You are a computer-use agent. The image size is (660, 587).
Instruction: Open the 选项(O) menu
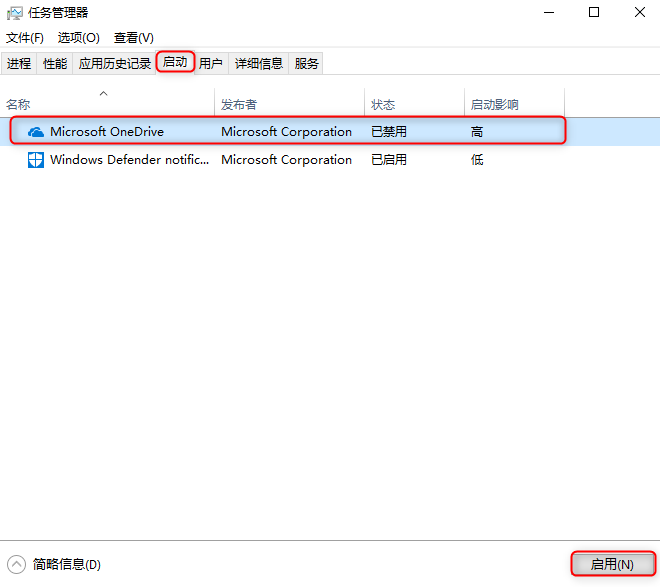79,38
